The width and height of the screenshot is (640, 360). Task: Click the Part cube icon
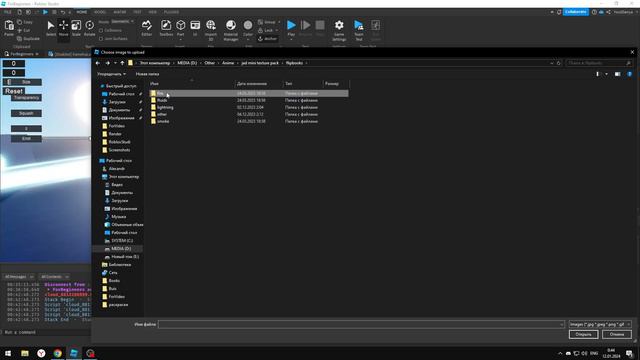pos(180,25)
